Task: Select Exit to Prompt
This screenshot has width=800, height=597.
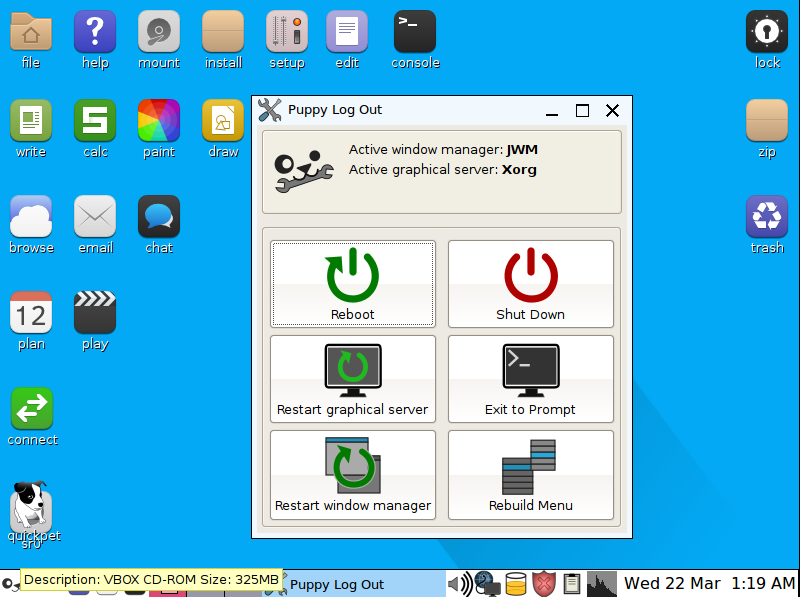Action: (531, 379)
